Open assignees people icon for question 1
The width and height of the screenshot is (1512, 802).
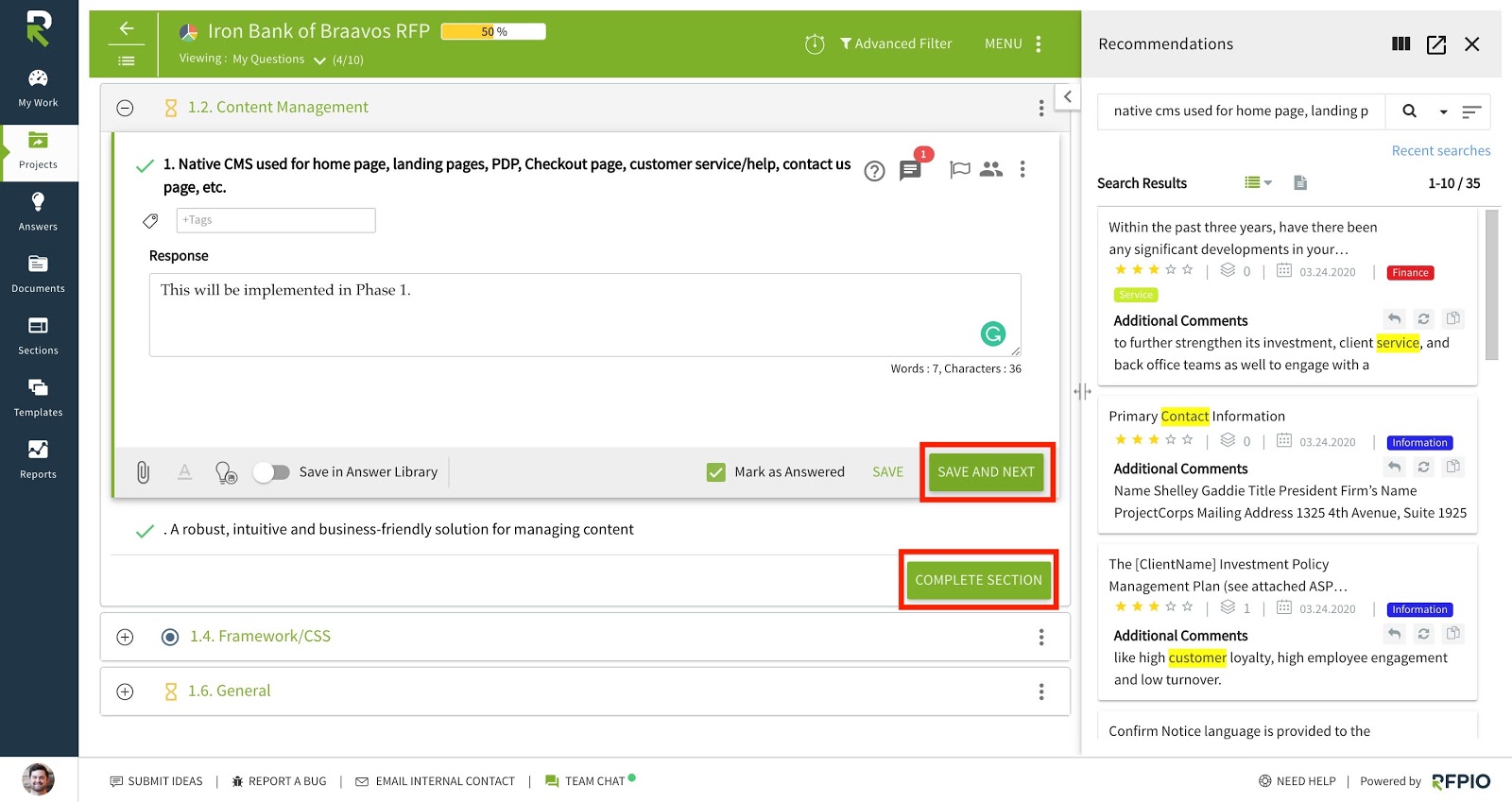[x=991, y=169]
